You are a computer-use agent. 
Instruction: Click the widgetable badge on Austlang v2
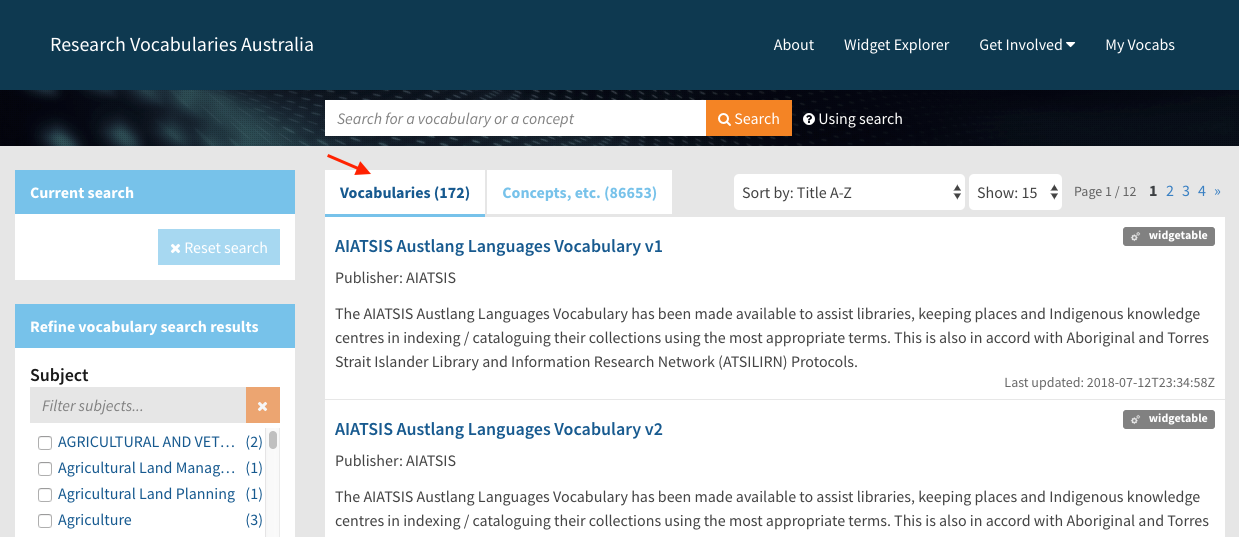[x=1168, y=419]
